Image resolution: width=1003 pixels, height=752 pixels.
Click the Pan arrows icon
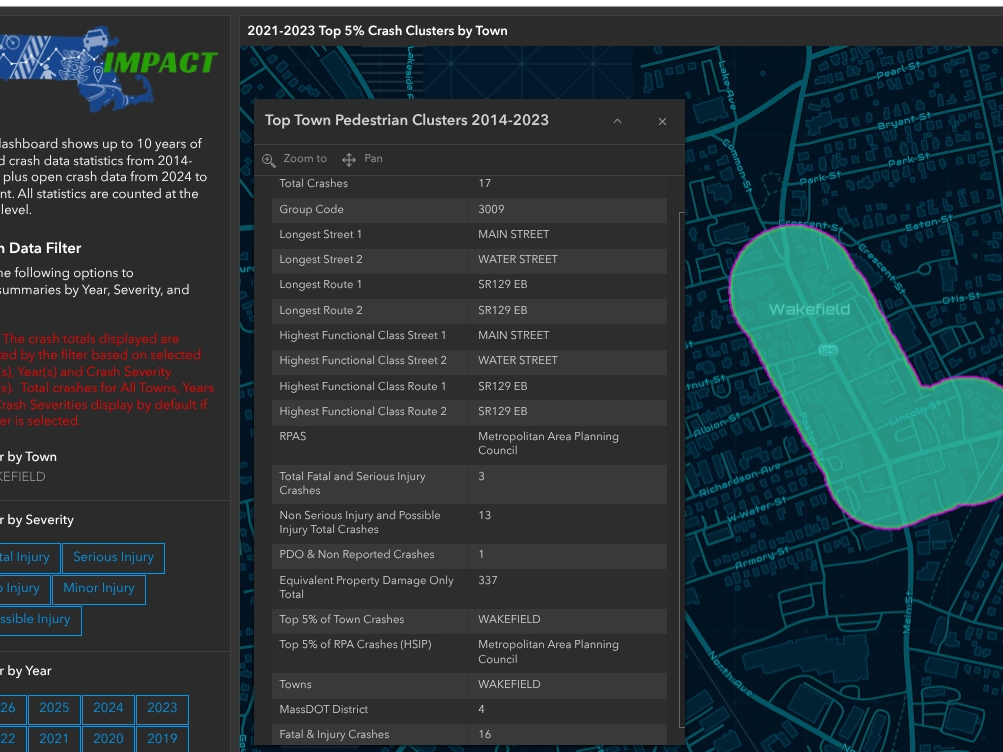(349, 160)
